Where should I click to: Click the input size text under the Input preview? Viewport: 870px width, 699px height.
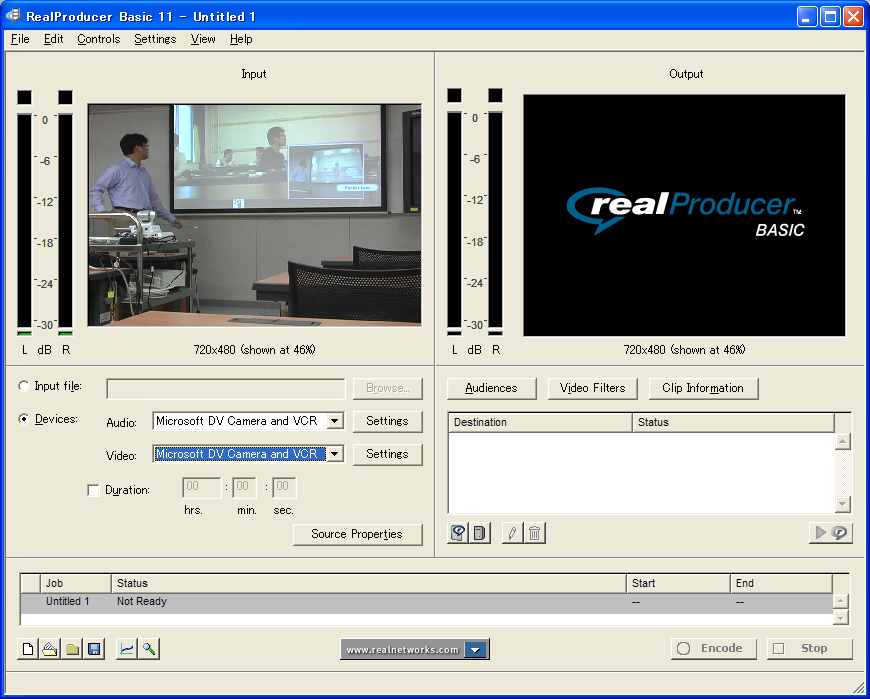[254, 350]
